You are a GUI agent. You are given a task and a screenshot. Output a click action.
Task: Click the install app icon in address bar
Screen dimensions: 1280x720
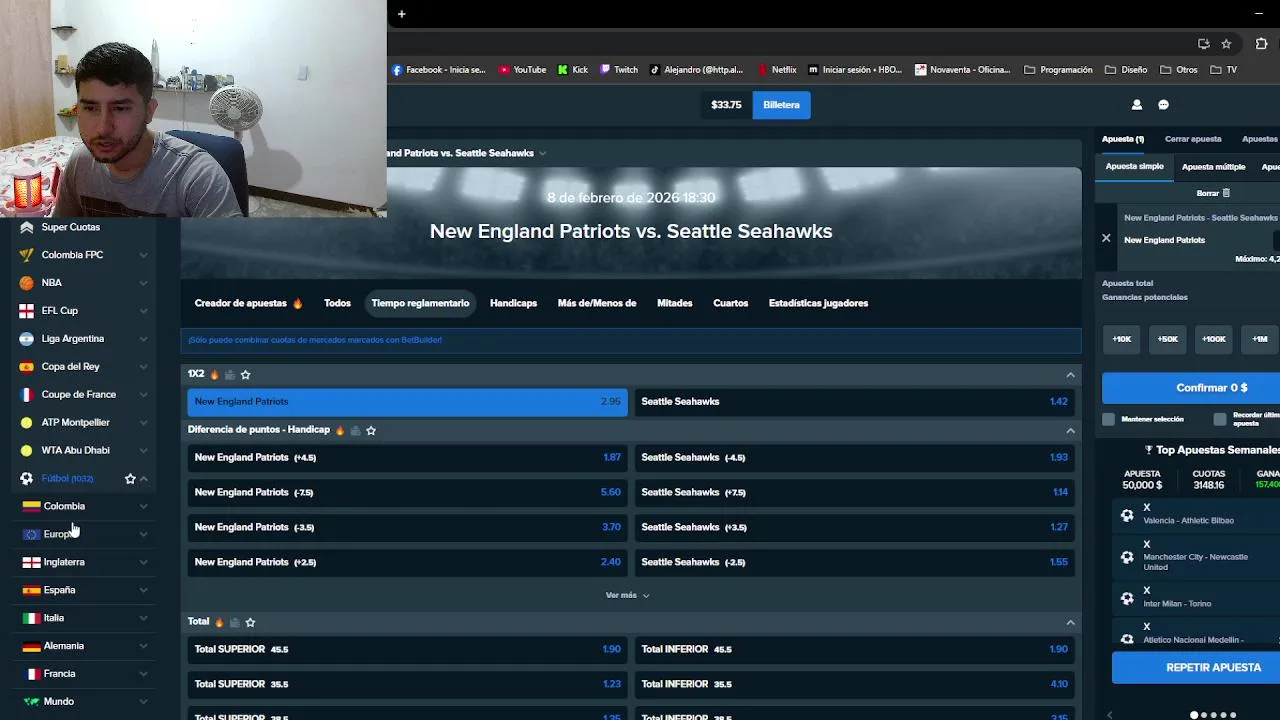coord(1203,44)
